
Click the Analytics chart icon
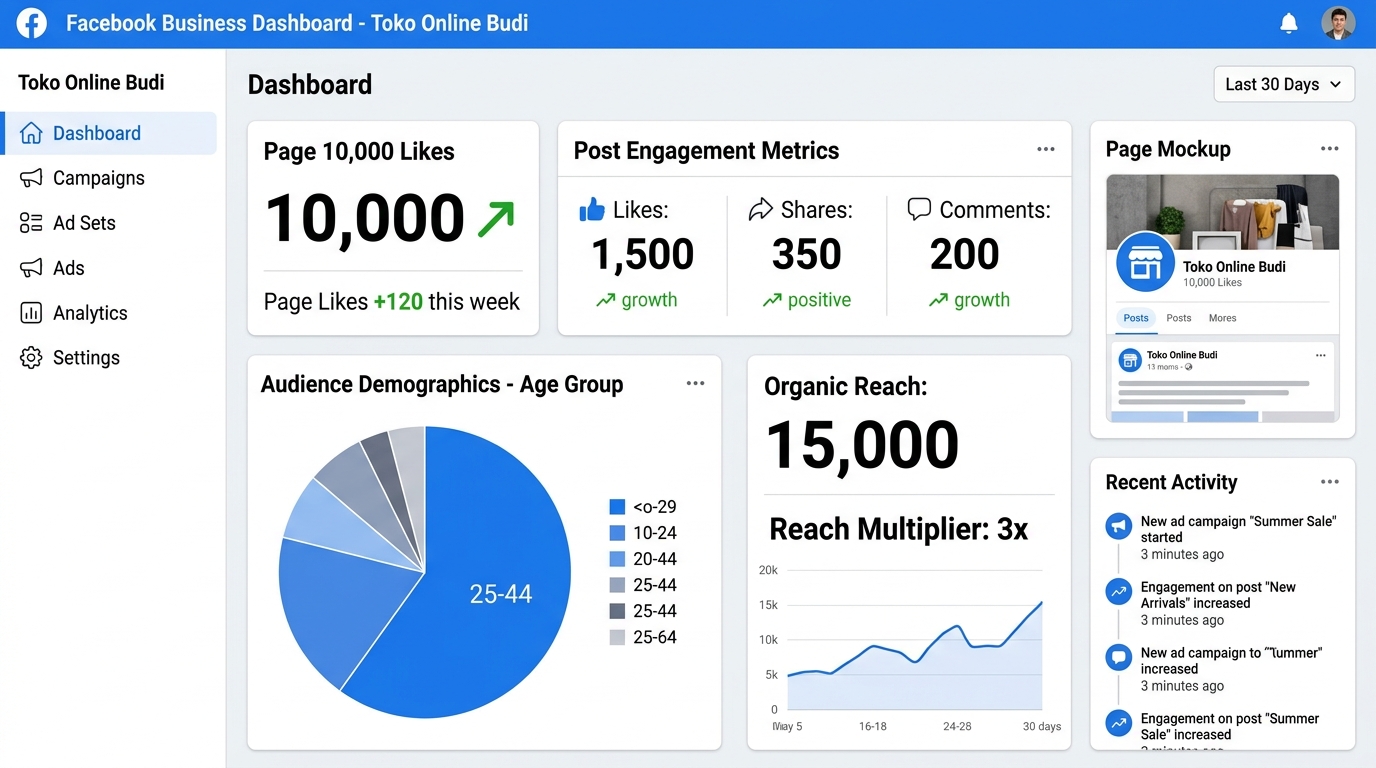click(x=31, y=313)
